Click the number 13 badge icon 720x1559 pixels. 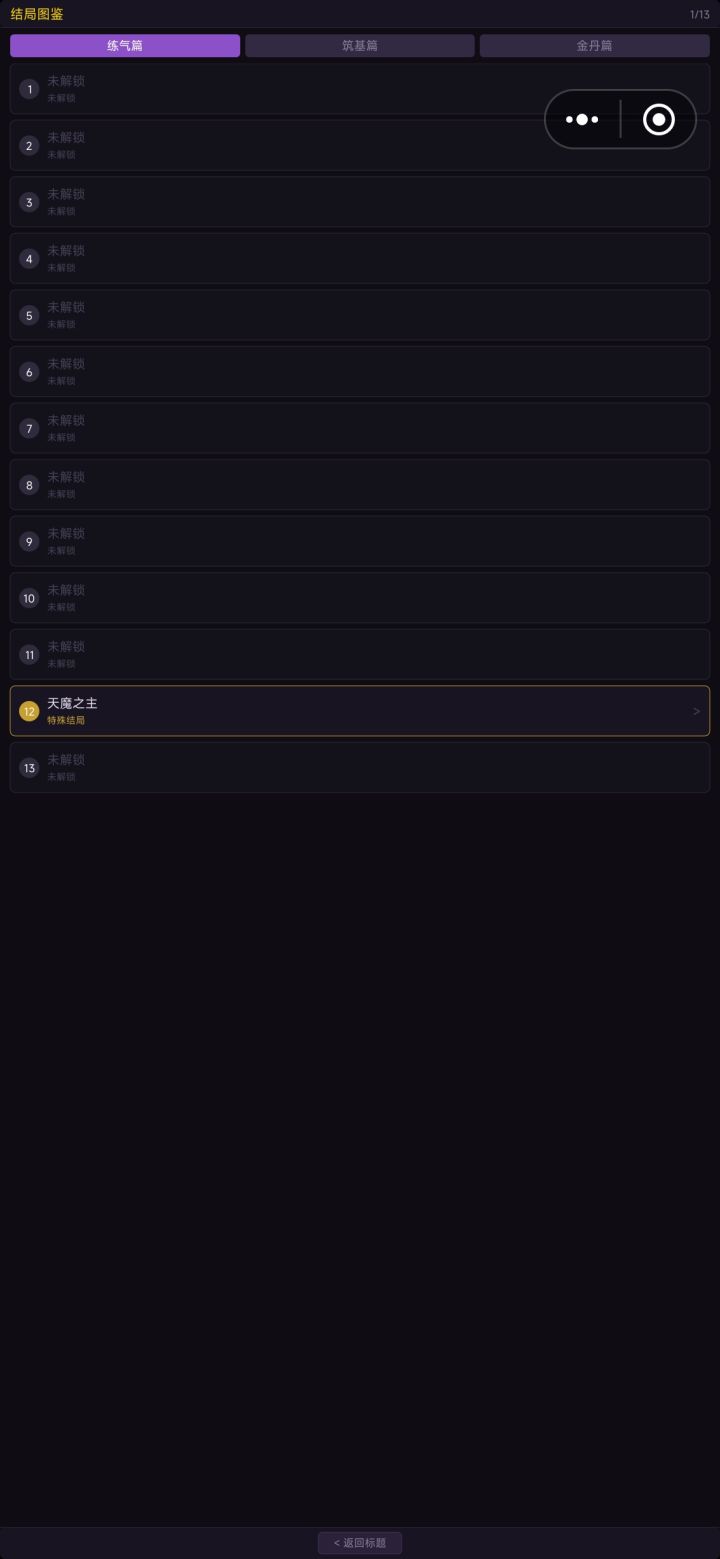(x=29, y=768)
